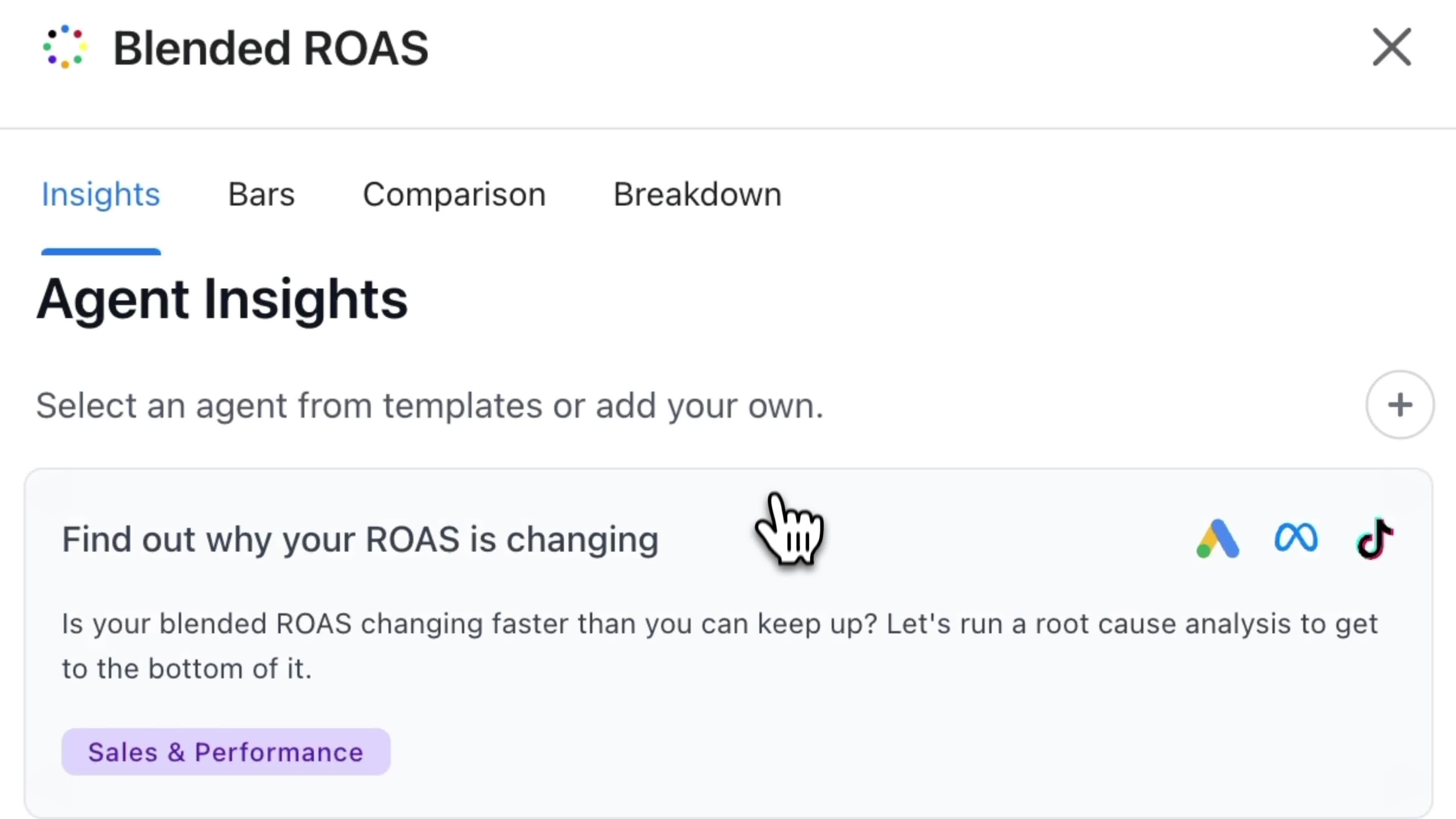Image resolution: width=1456 pixels, height=819 pixels.
Task: Select the ROAS agent template card
Action: tap(728, 643)
